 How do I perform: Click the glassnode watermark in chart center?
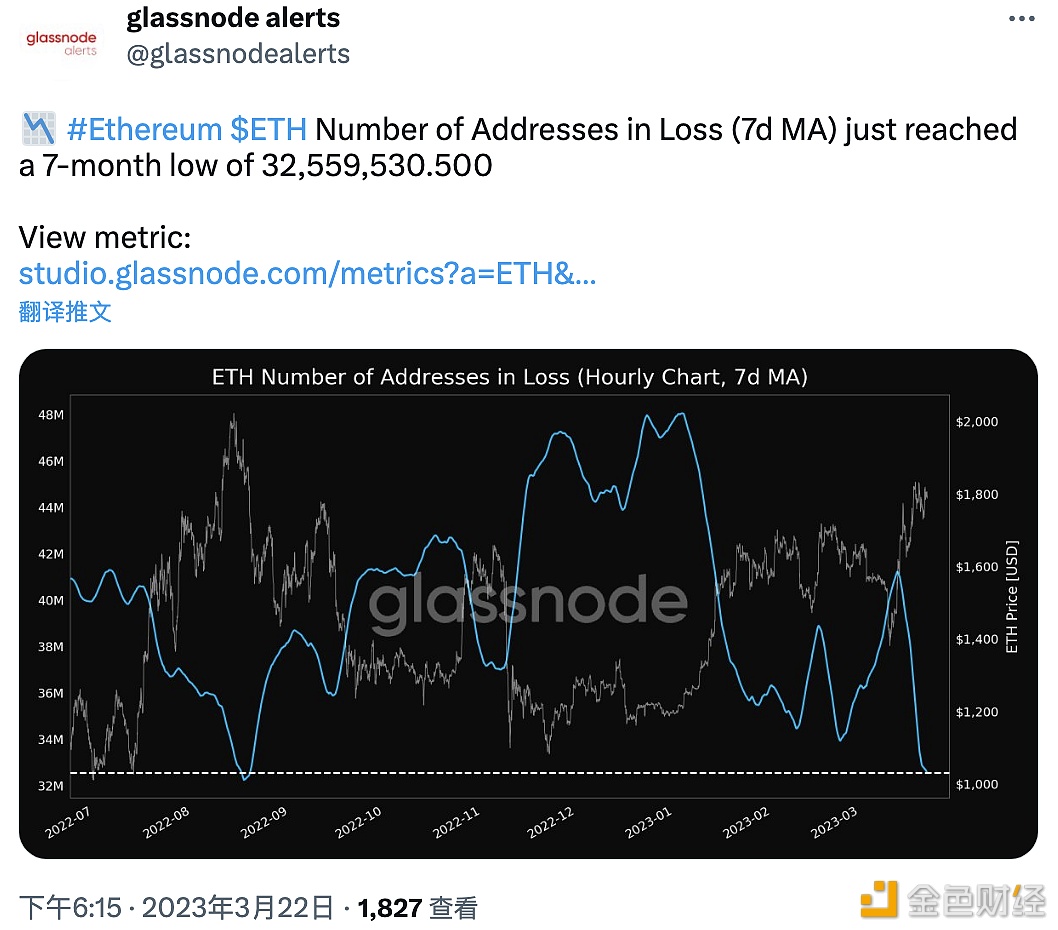[x=528, y=603]
